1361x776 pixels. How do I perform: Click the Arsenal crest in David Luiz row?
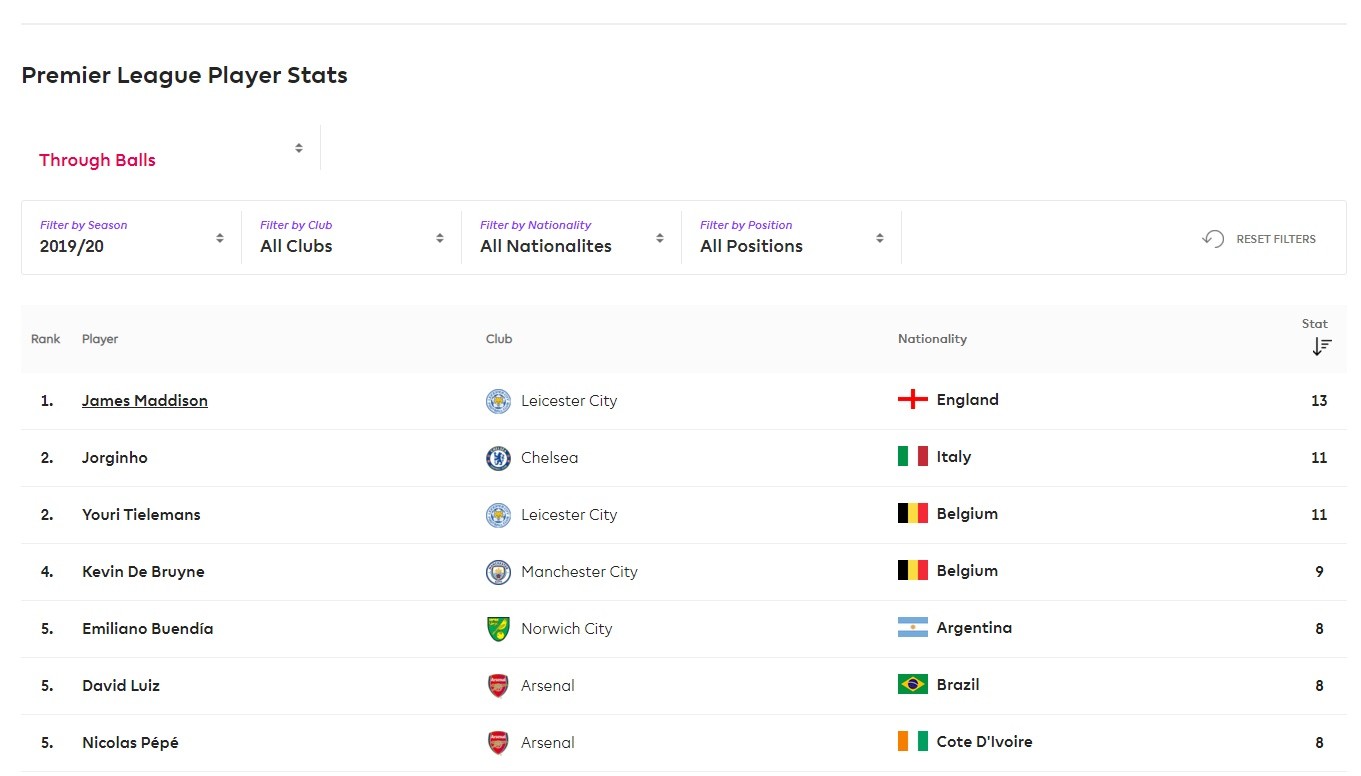(498, 686)
